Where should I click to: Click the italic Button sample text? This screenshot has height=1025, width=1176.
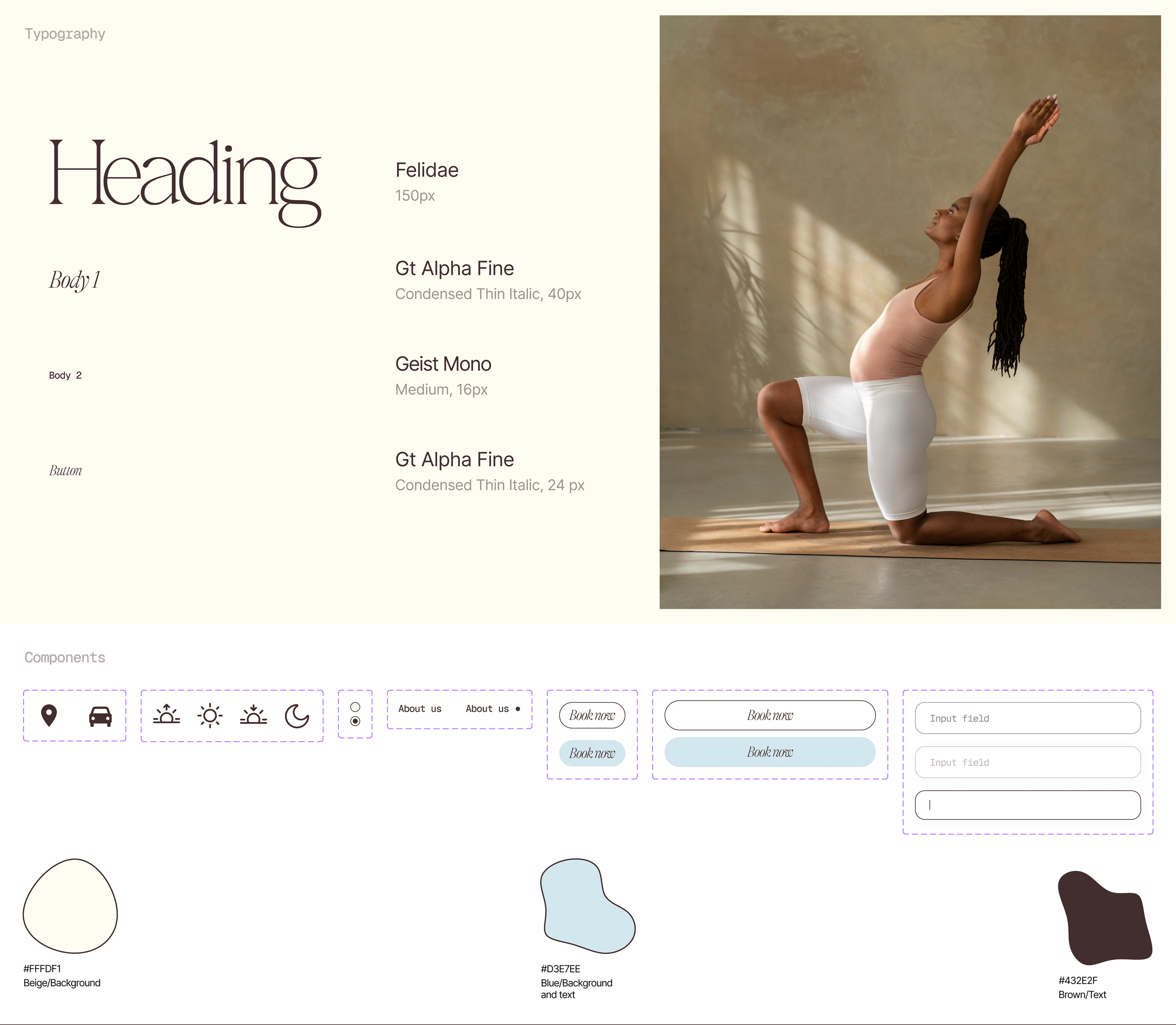pos(65,471)
